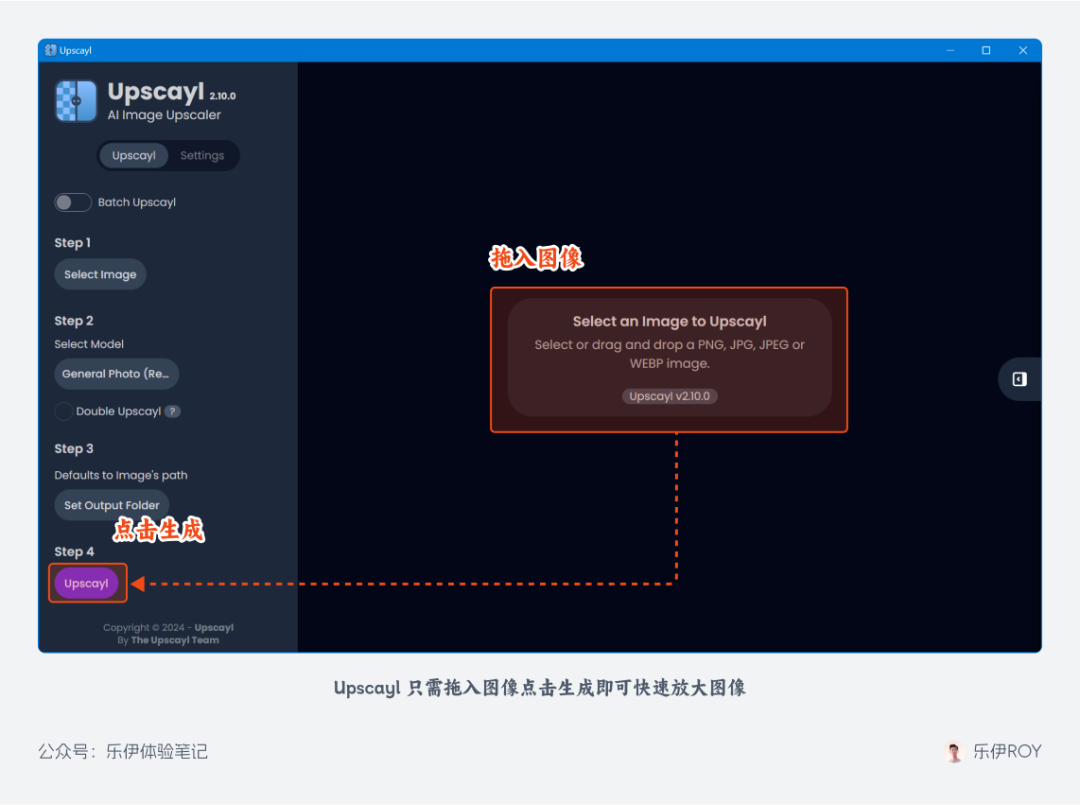
Task: Switch to the Settings tab
Action: 202,156
